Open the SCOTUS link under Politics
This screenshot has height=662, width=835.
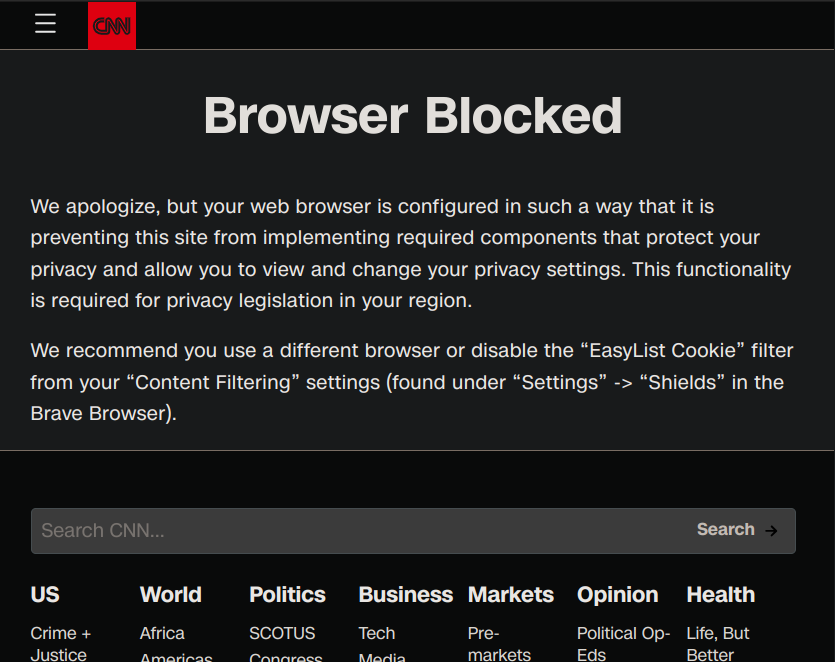click(282, 634)
